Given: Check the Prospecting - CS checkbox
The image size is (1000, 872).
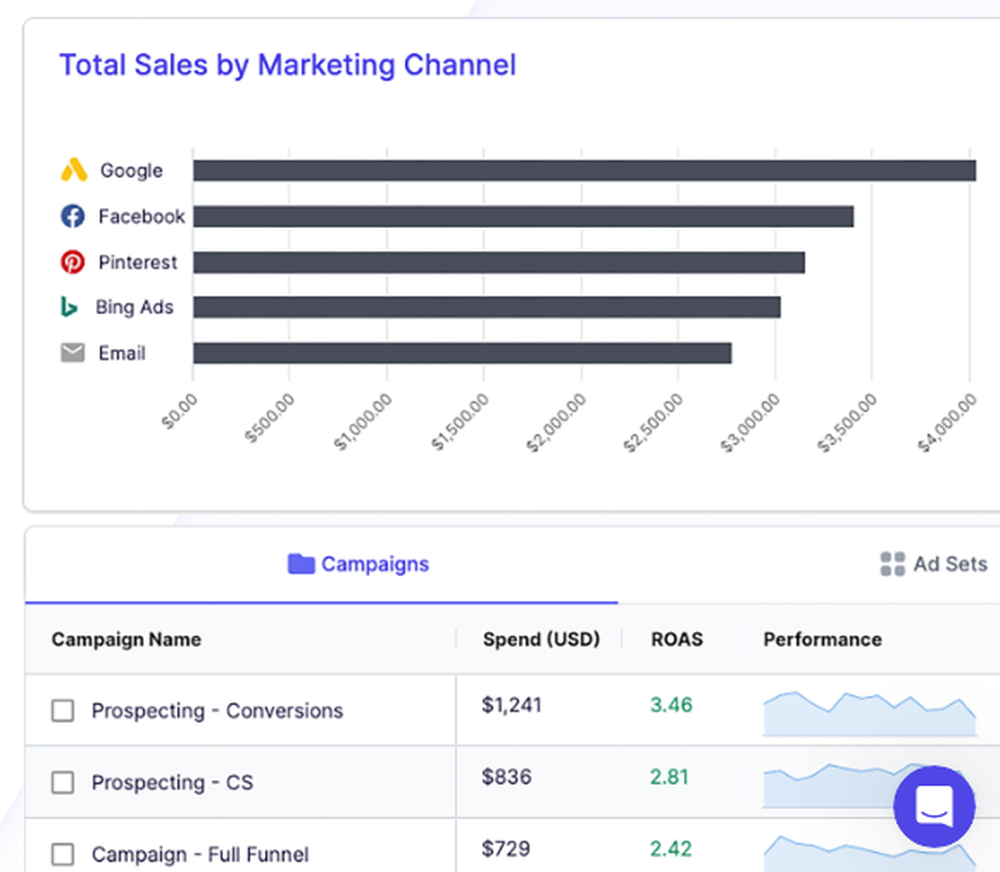Looking at the screenshot, I should point(62,782).
